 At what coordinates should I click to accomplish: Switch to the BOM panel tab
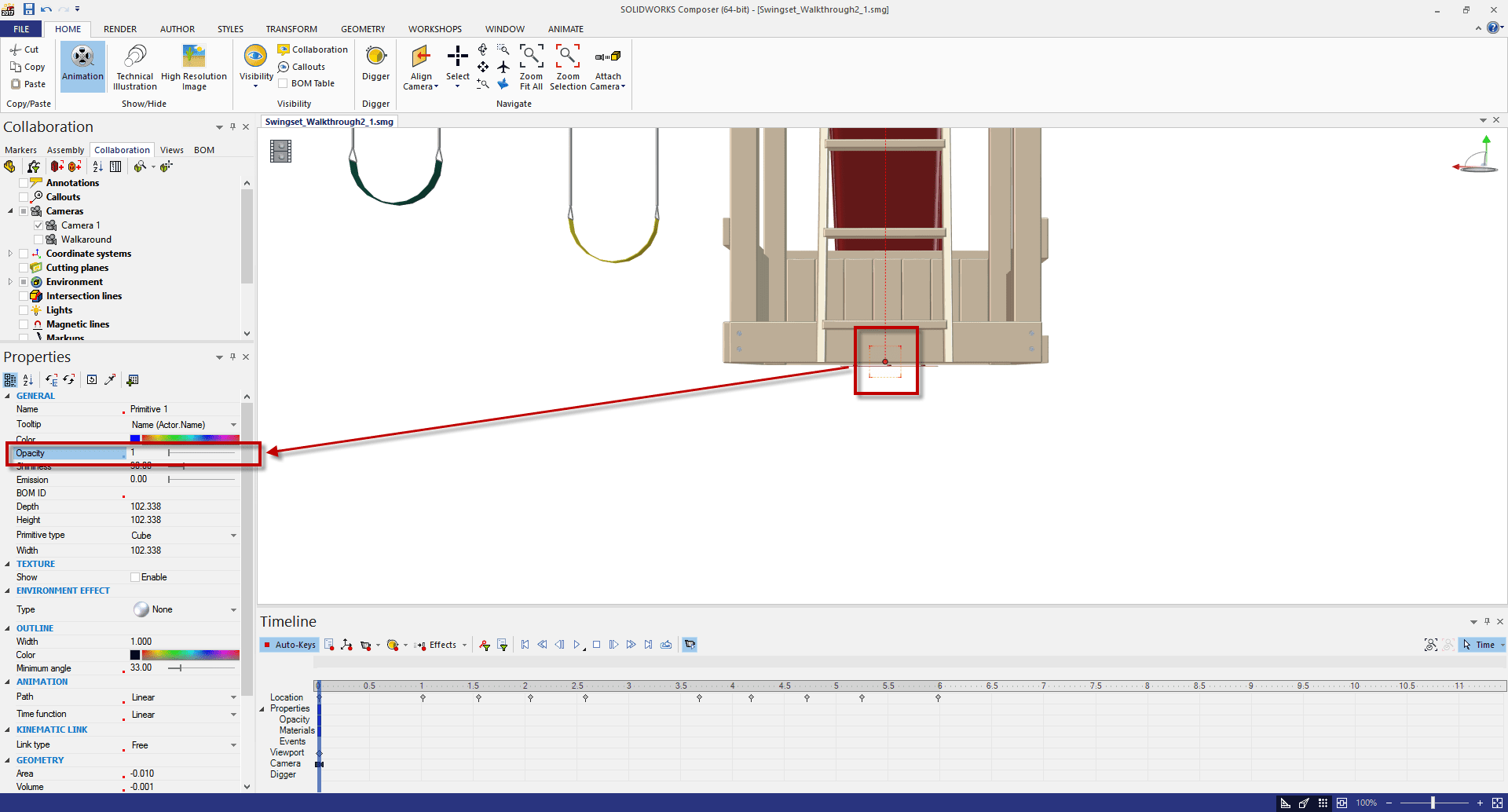tap(204, 150)
